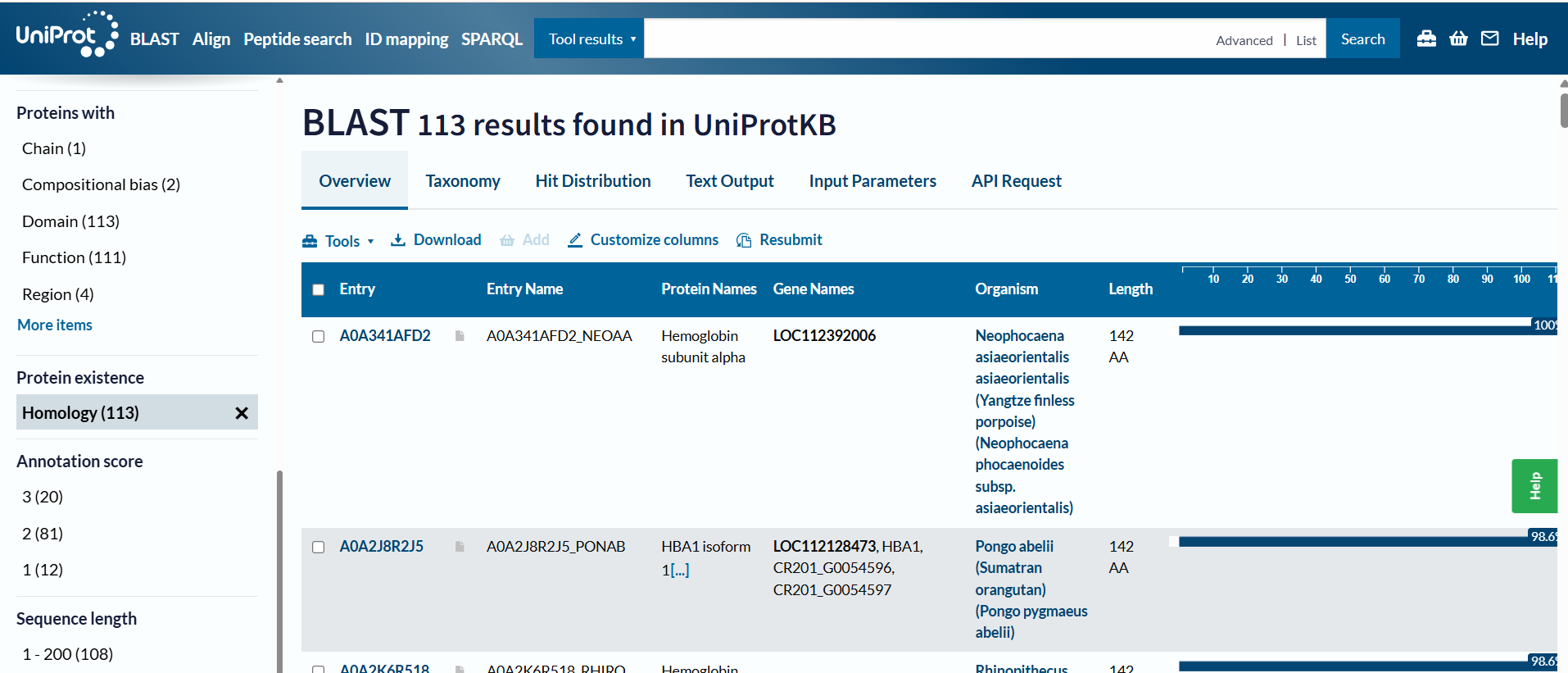Select the A0A2J8R2J5 row checkbox

pyautogui.click(x=319, y=548)
